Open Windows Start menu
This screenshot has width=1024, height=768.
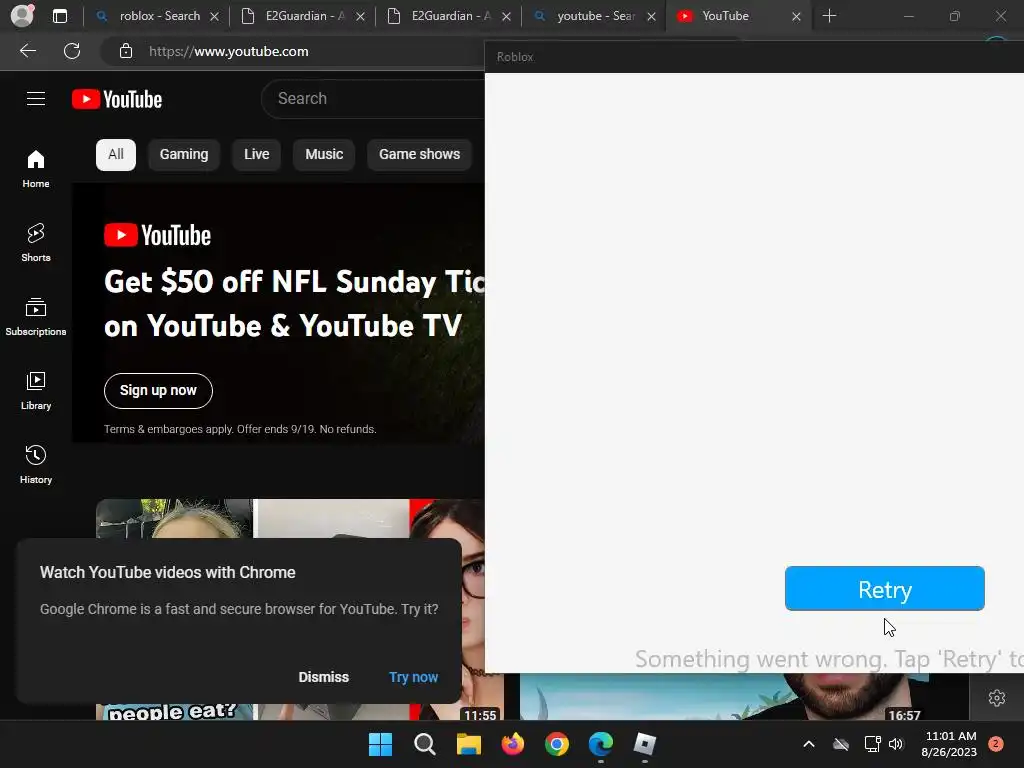coord(380,744)
